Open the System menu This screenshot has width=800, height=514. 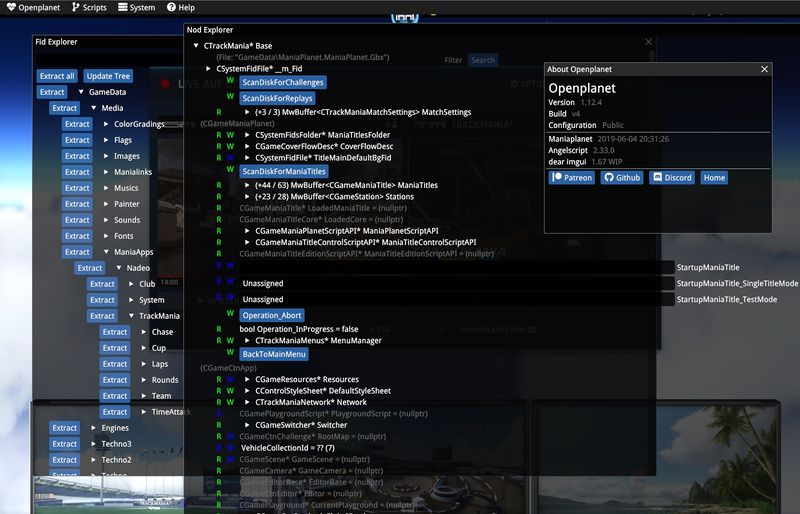(136, 8)
